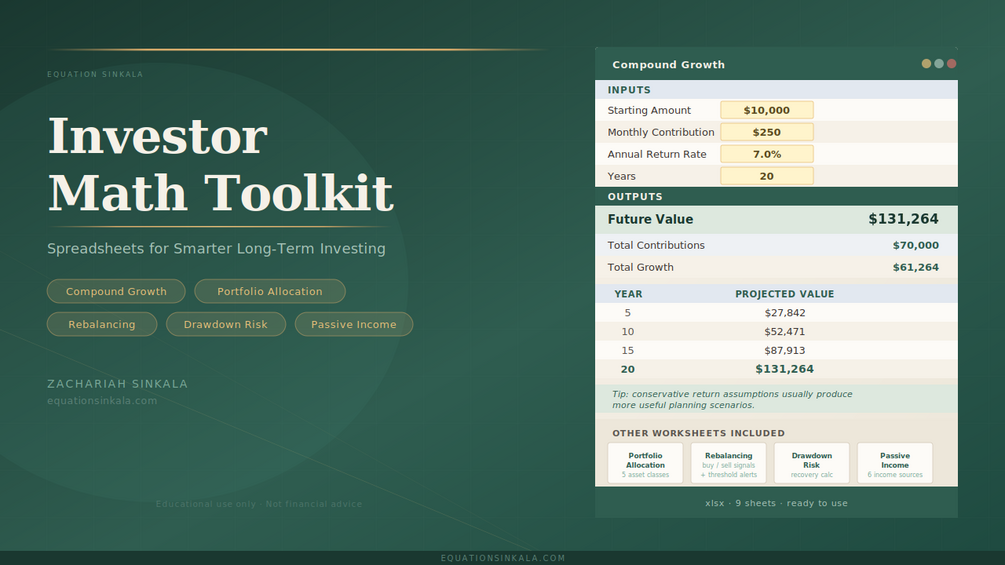Click the PROJECTED VALUE column header
This screenshot has height=565, width=1005.
pos(785,294)
